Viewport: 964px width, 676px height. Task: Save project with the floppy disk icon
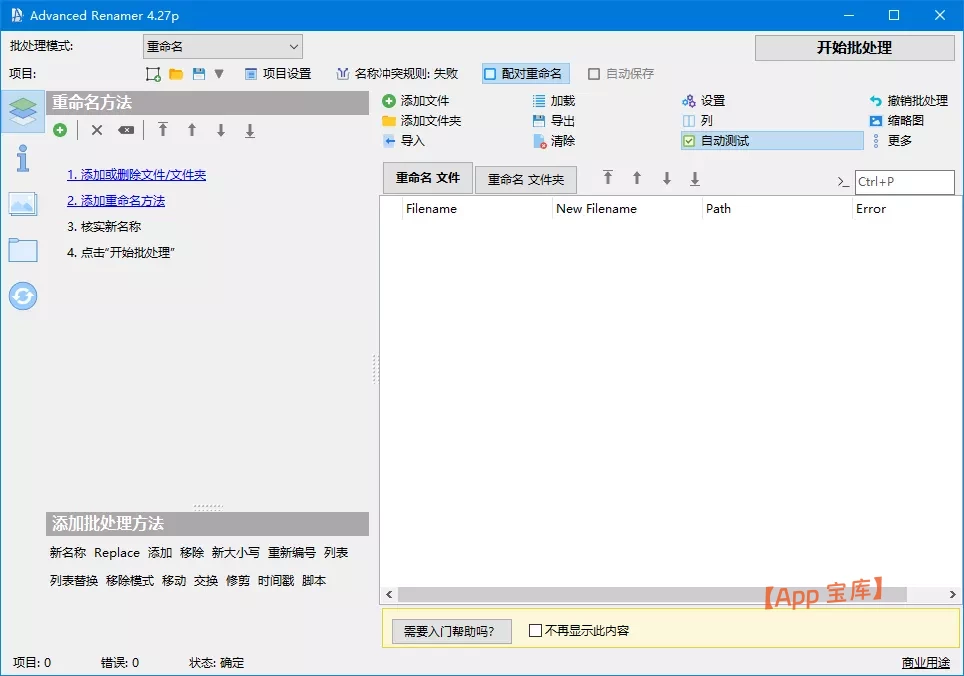[x=199, y=74]
